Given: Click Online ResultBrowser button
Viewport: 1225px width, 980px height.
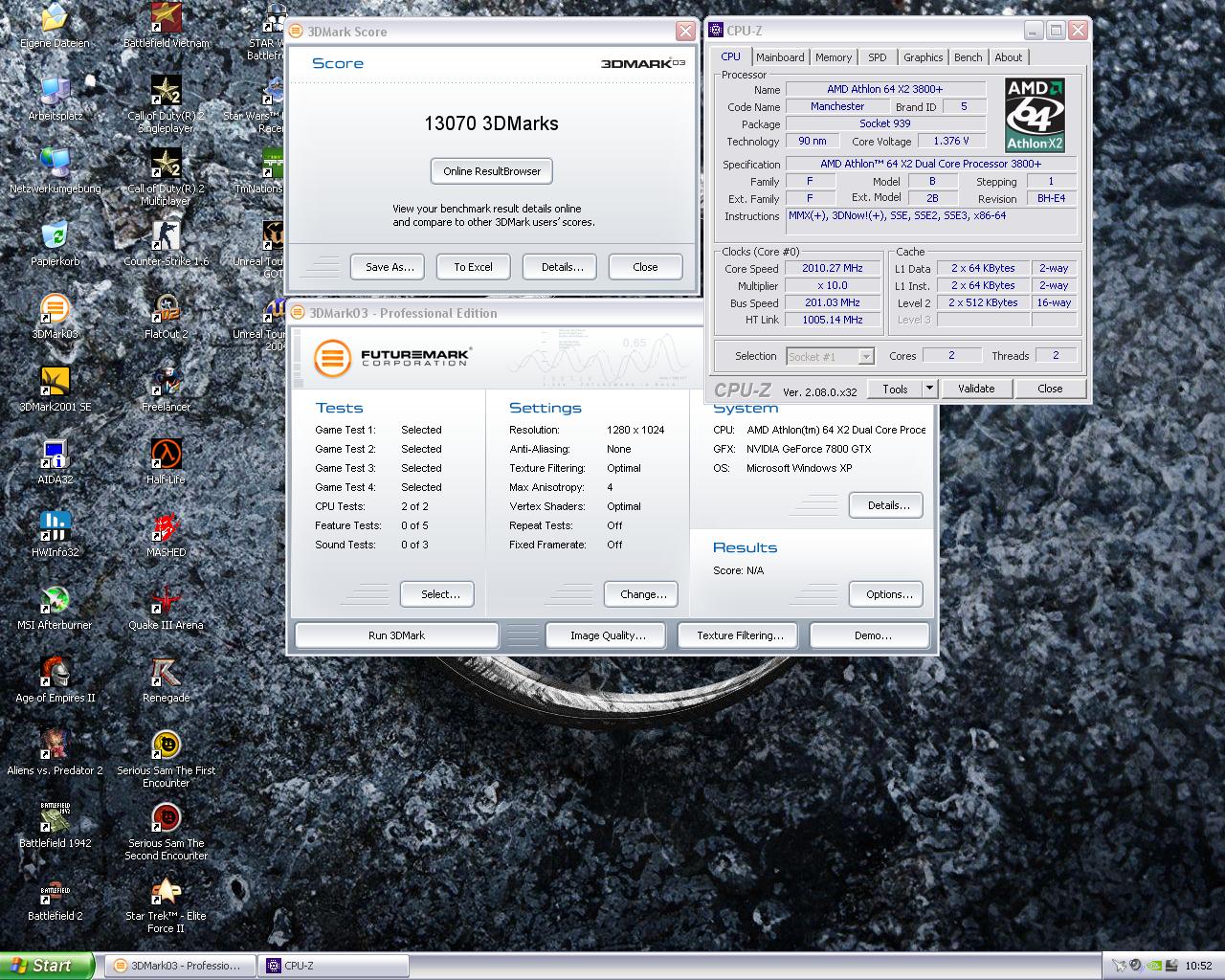Looking at the screenshot, I should pos(492,171).
